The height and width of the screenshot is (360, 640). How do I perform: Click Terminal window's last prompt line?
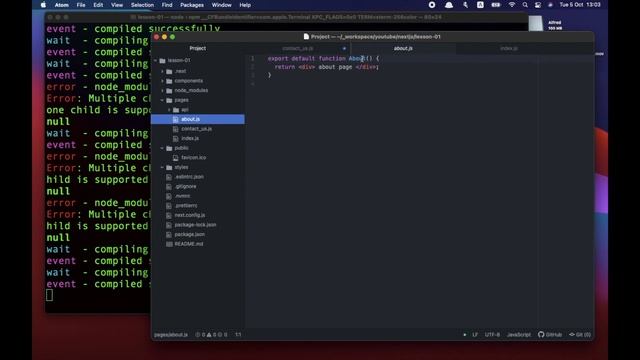[49, 295]
